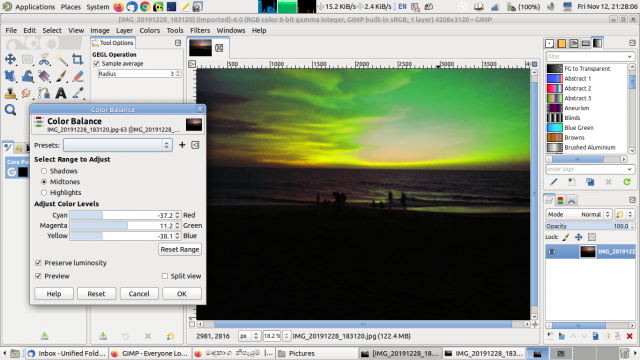Select the Gradient fill tool
Viewport: 640px width, 360px height.
44,76
